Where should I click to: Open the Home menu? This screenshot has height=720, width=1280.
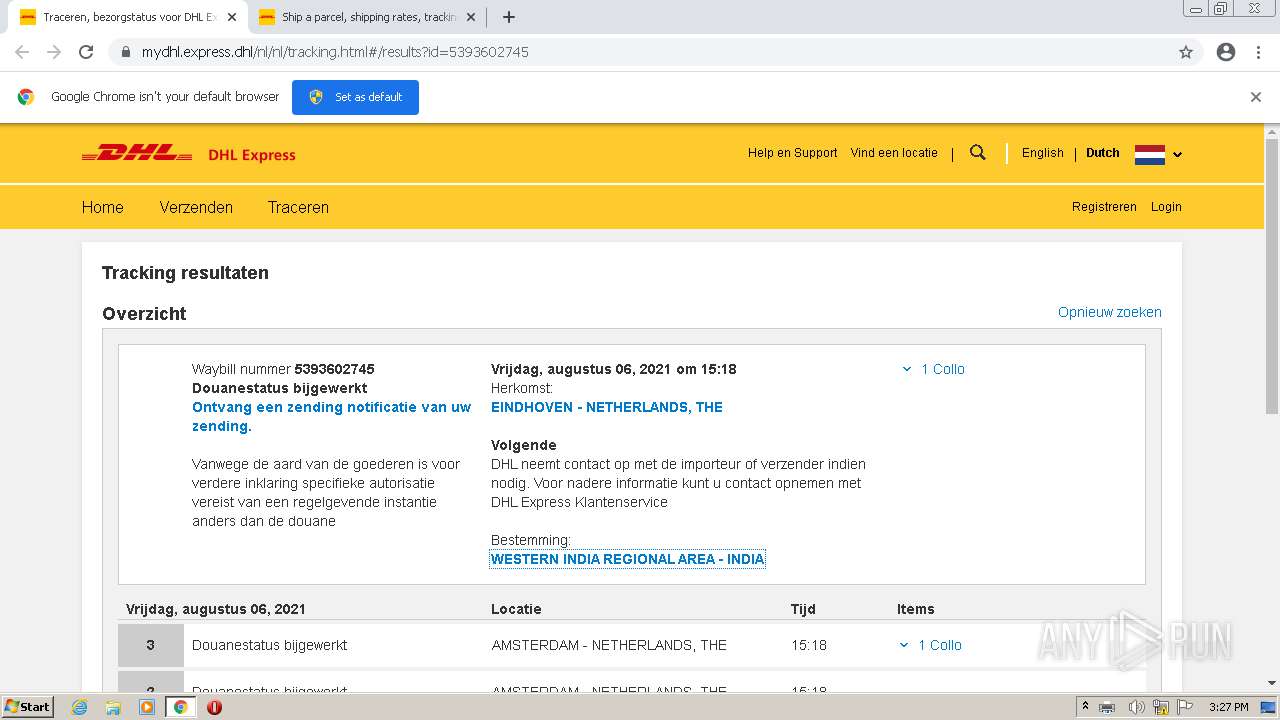[103, 207]
